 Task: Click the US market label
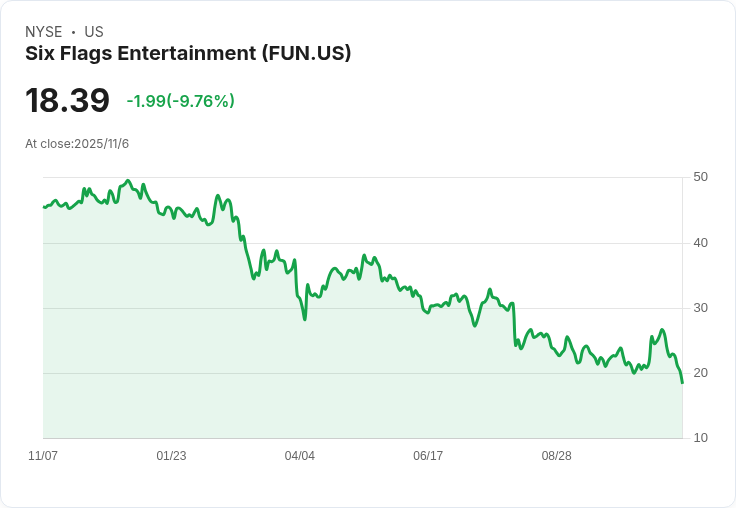pos(94,32)
